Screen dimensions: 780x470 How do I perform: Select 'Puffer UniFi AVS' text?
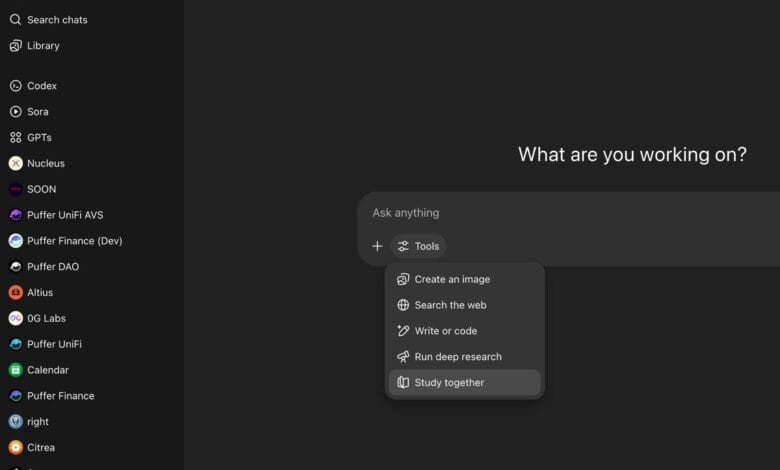coord(65,215)
